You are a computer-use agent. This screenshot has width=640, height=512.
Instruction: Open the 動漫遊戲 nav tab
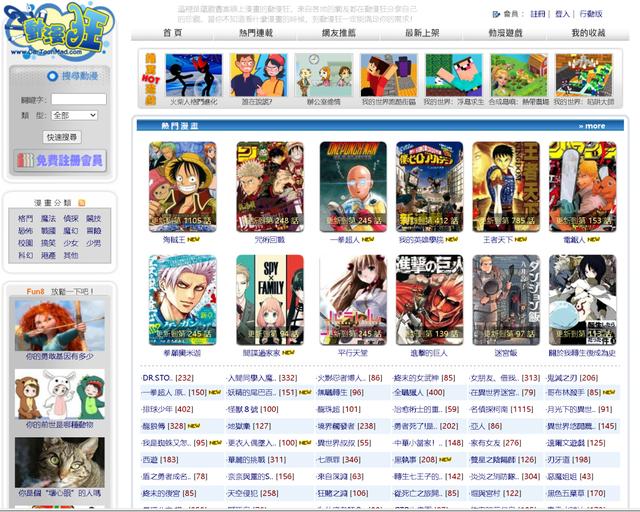point(505,33)
